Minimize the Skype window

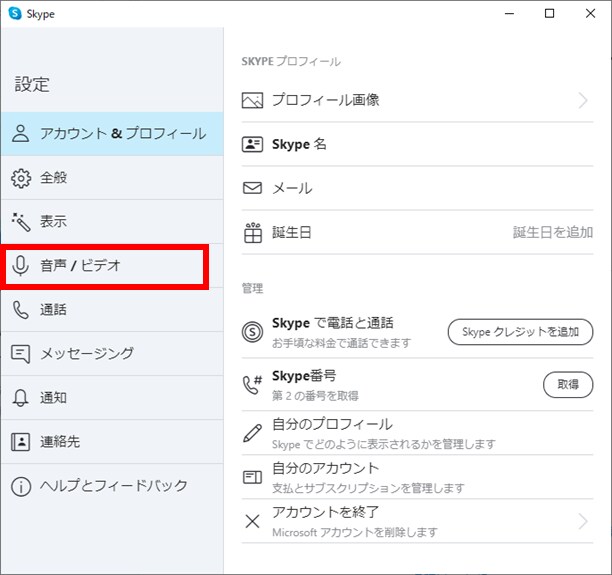(x=509, y=14)
